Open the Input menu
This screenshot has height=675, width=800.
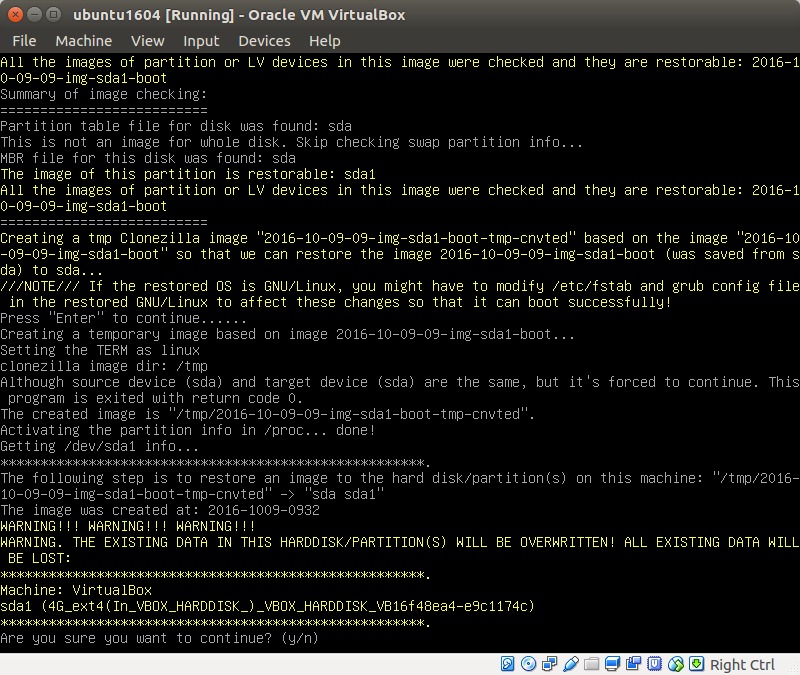[201, 41]
